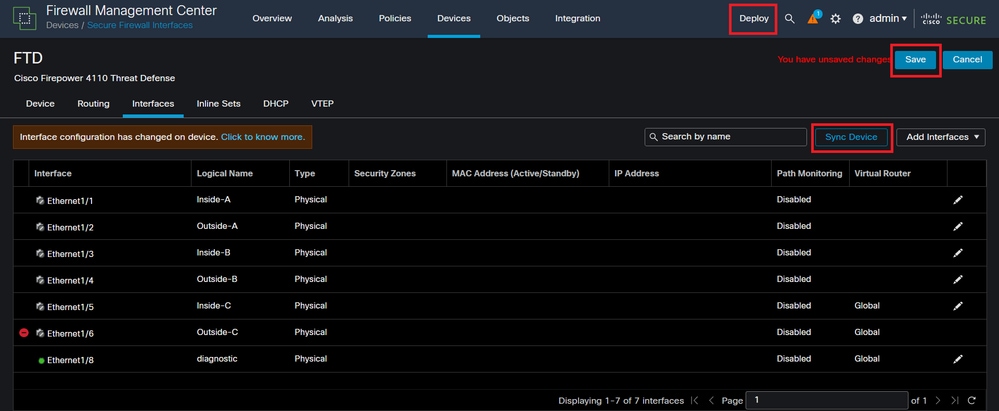The image size is (999, 411).
Task: Click the Page number input field
Action: [827, 401]
